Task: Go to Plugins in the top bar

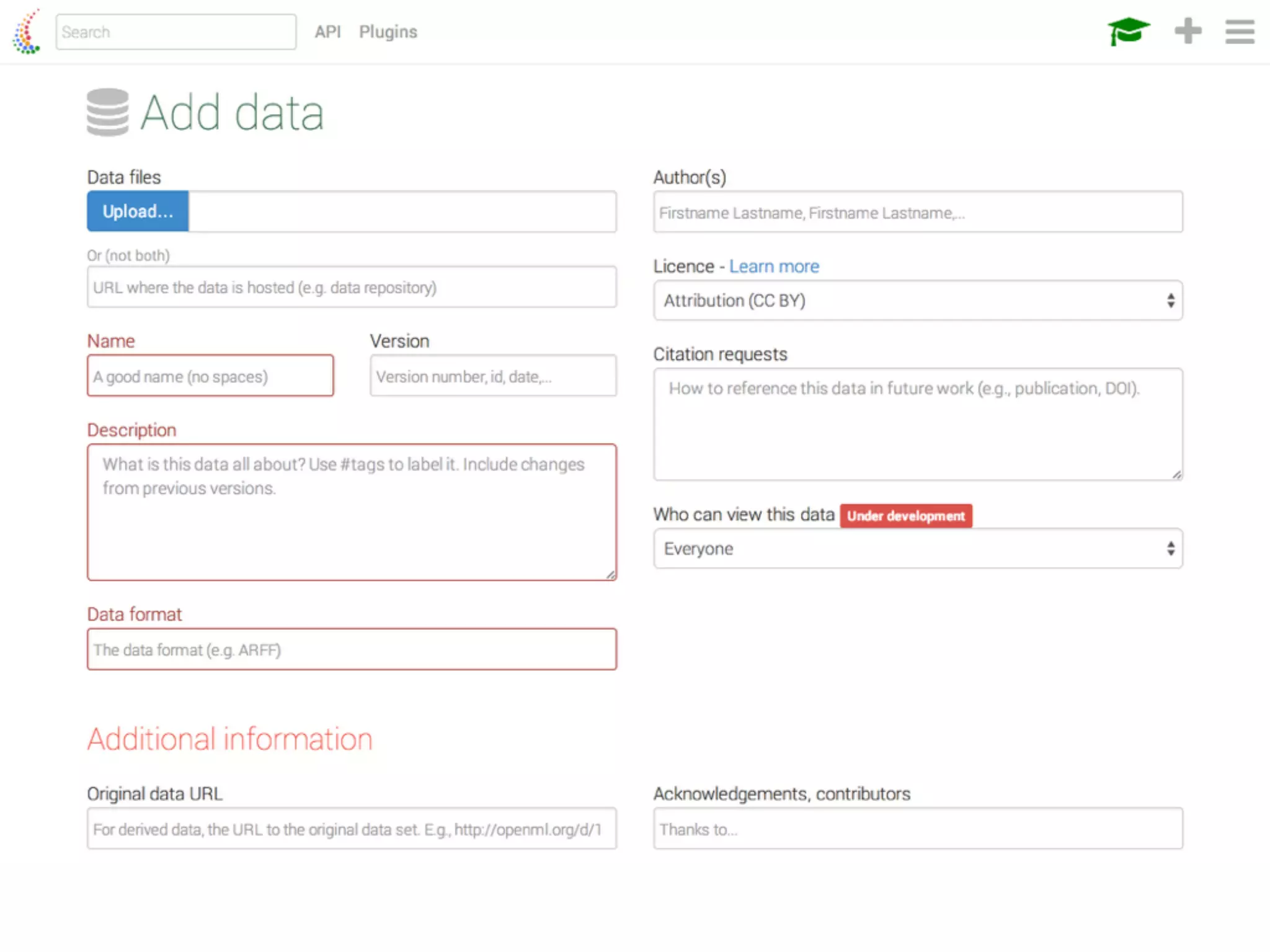Action: click(x=388, y=32)
